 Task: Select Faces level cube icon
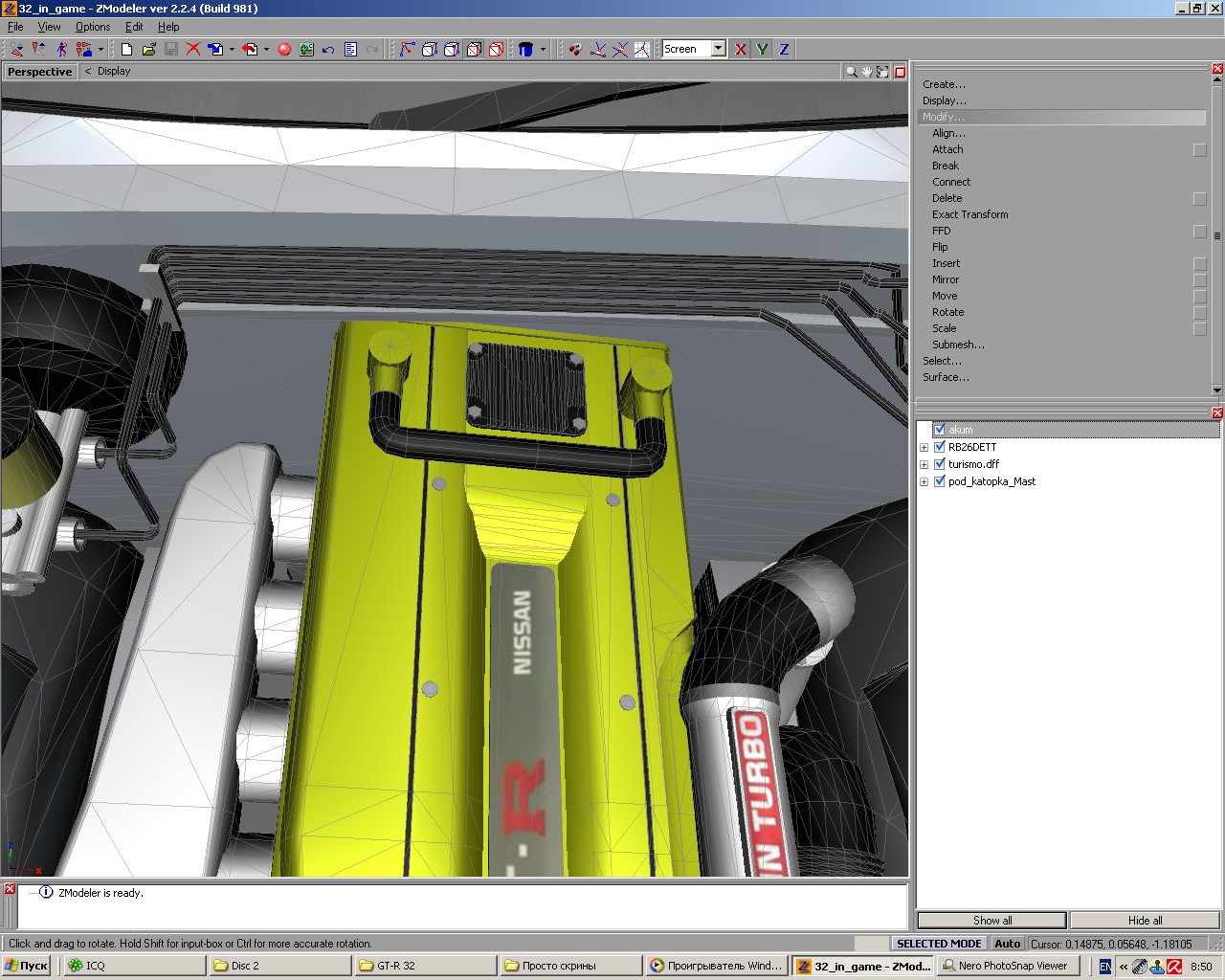tap(452, 49)
